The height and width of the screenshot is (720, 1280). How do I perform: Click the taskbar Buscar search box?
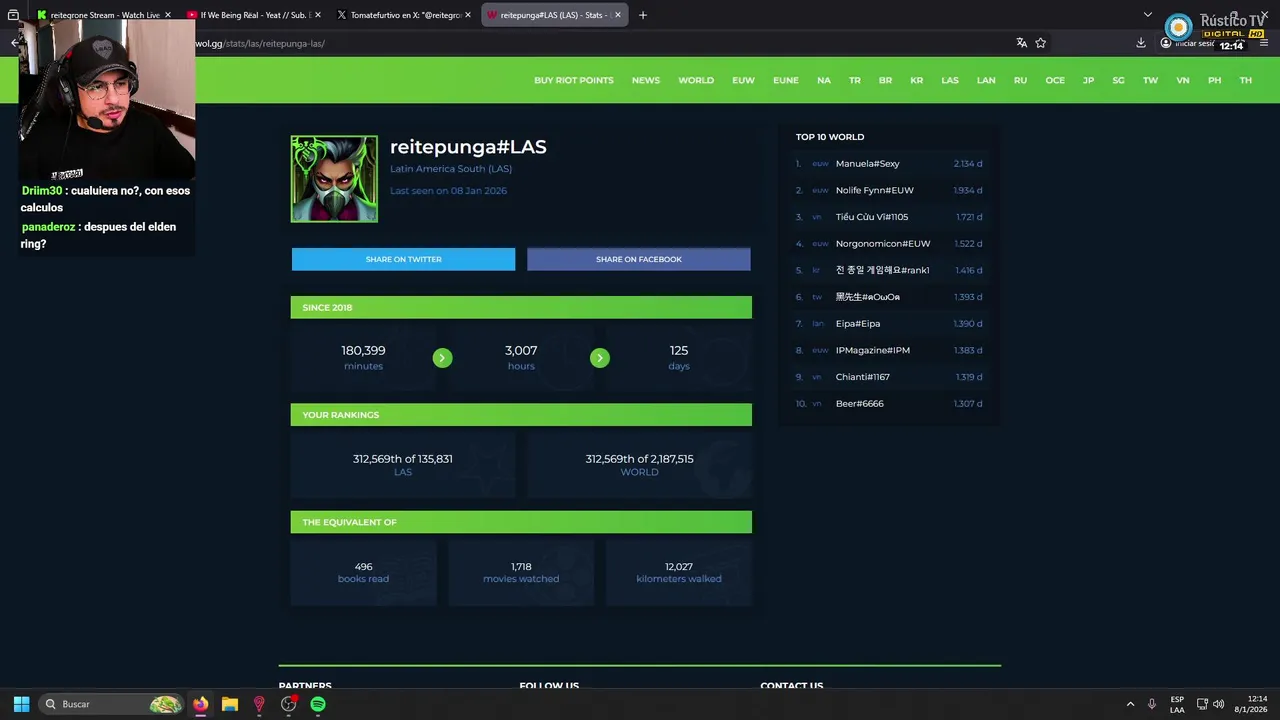point(112,704)
